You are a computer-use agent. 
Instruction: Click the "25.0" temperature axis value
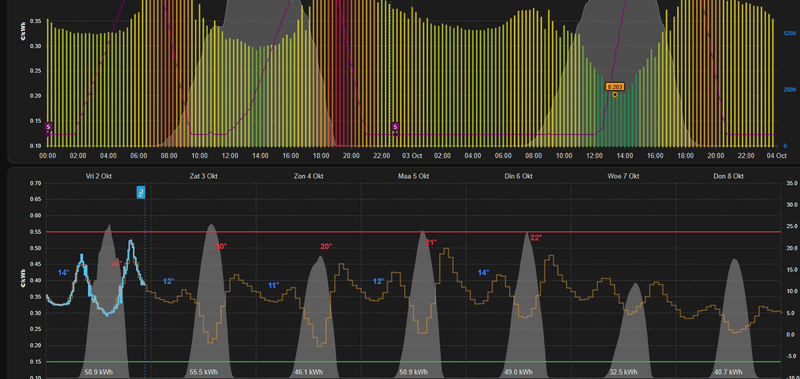coord(792,226)
